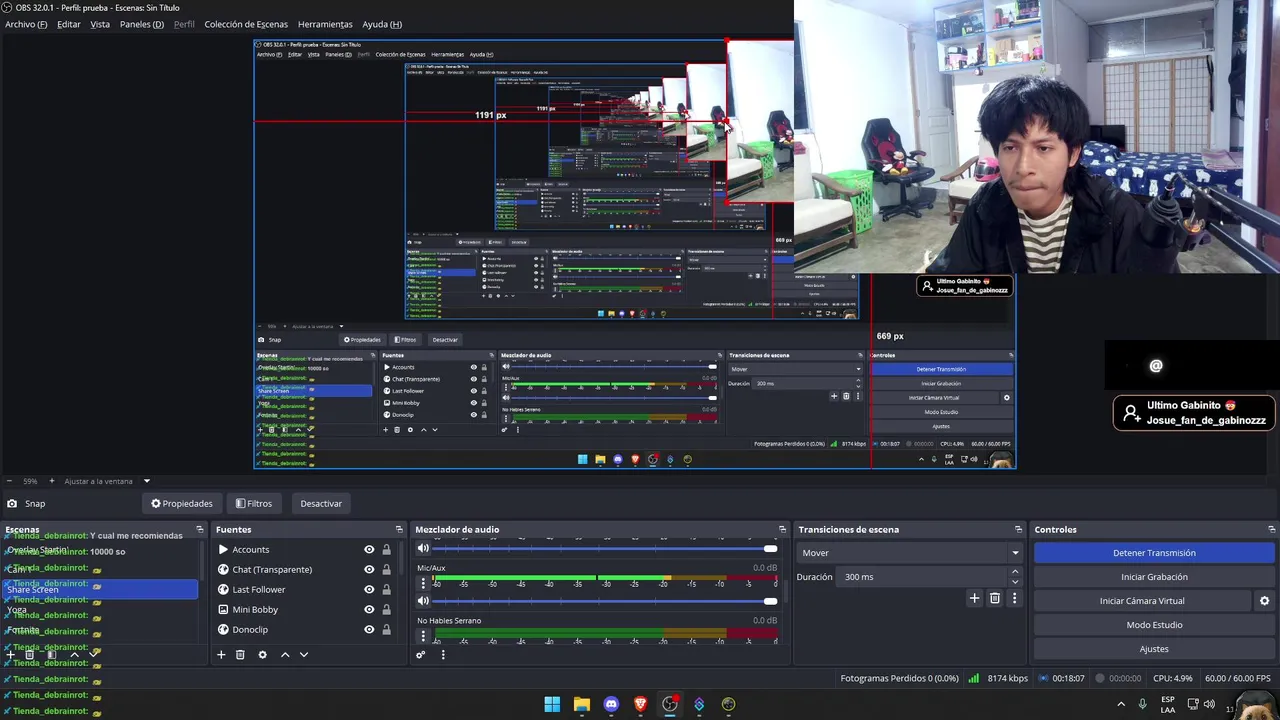This screenshot has width=1280, height=720.
Task: Open the Windows Start menu
Action: (x=552, y=704)
